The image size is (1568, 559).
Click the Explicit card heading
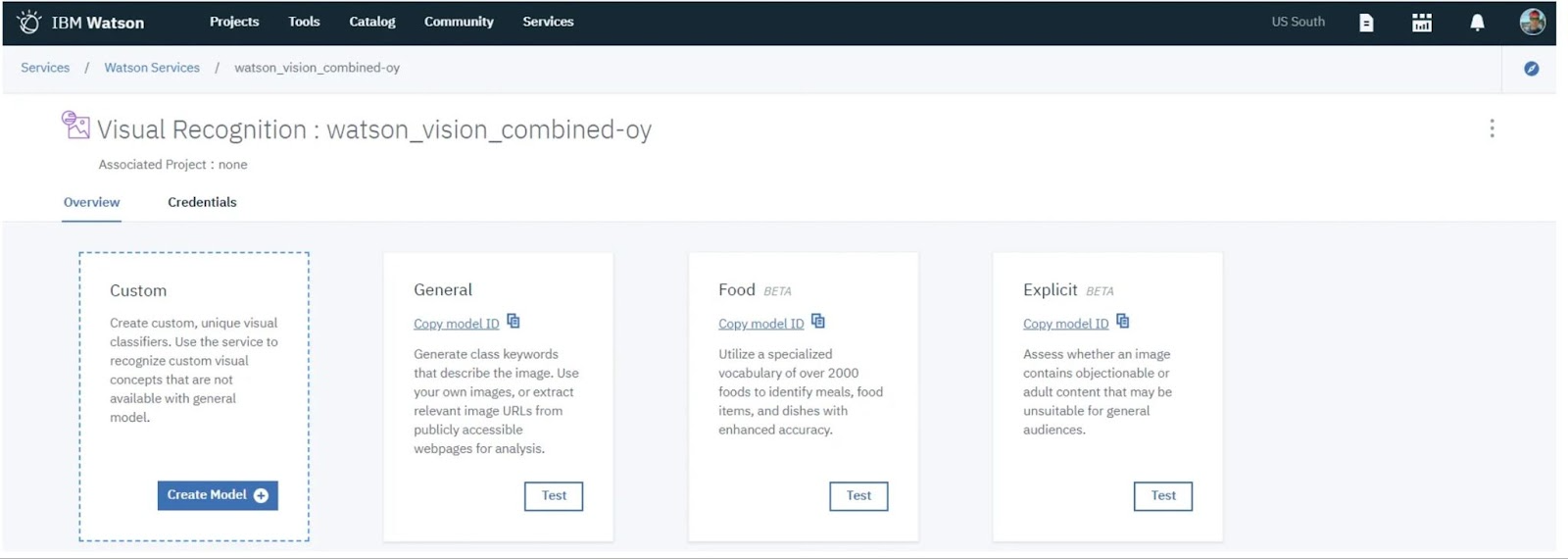1050,289
